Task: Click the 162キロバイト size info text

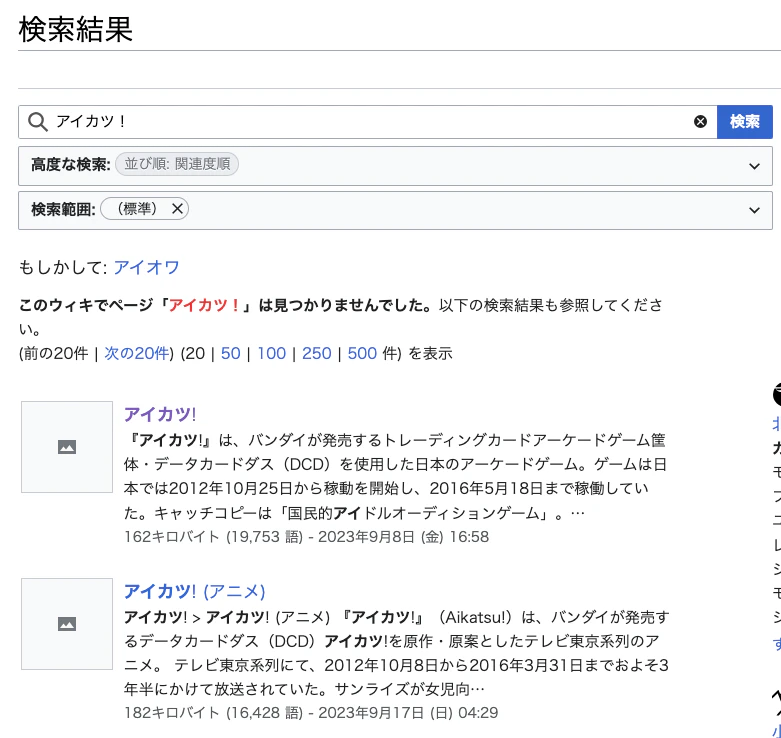Action: tap(306, 537)
